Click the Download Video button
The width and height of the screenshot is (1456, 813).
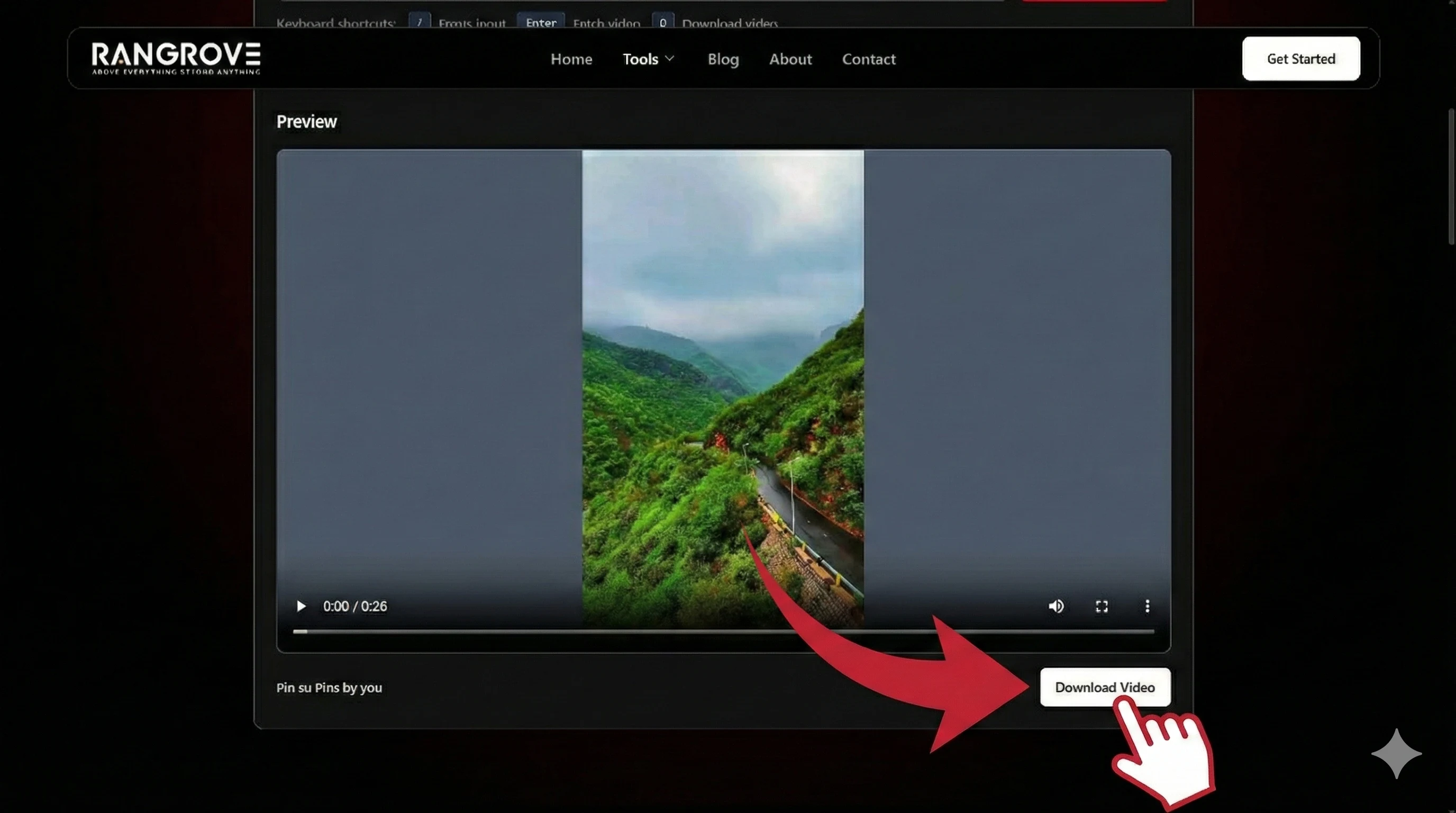1105,687
